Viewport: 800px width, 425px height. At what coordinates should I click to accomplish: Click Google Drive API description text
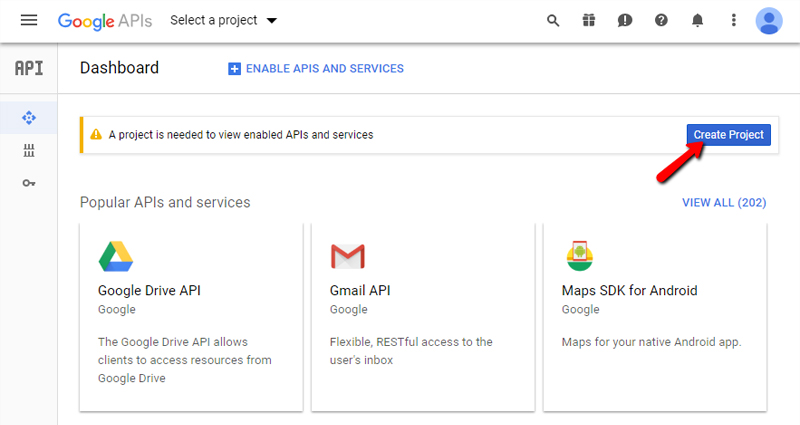coord(185,360)
